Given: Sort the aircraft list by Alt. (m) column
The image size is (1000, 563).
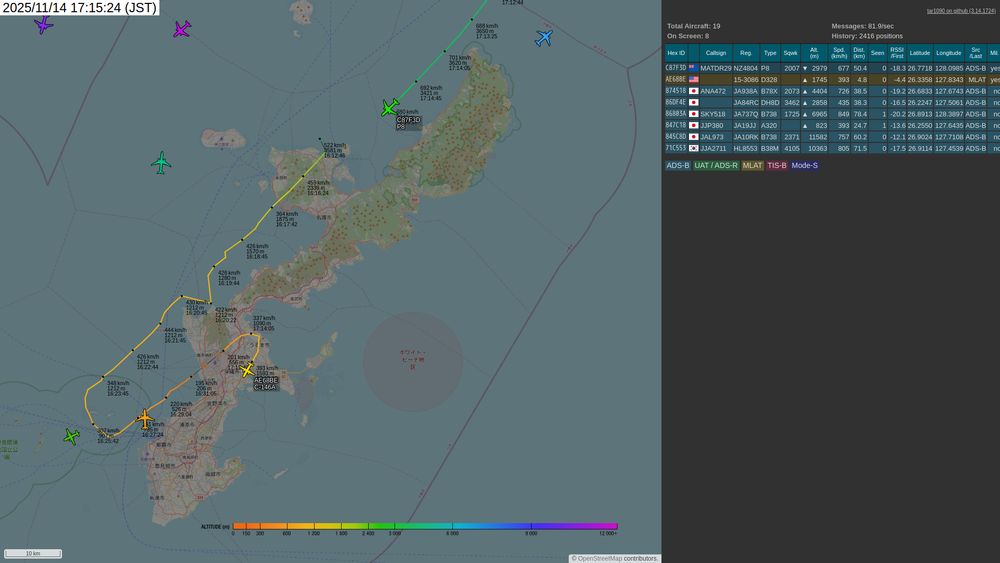Looking at the screenshot, I should [814, 53].
